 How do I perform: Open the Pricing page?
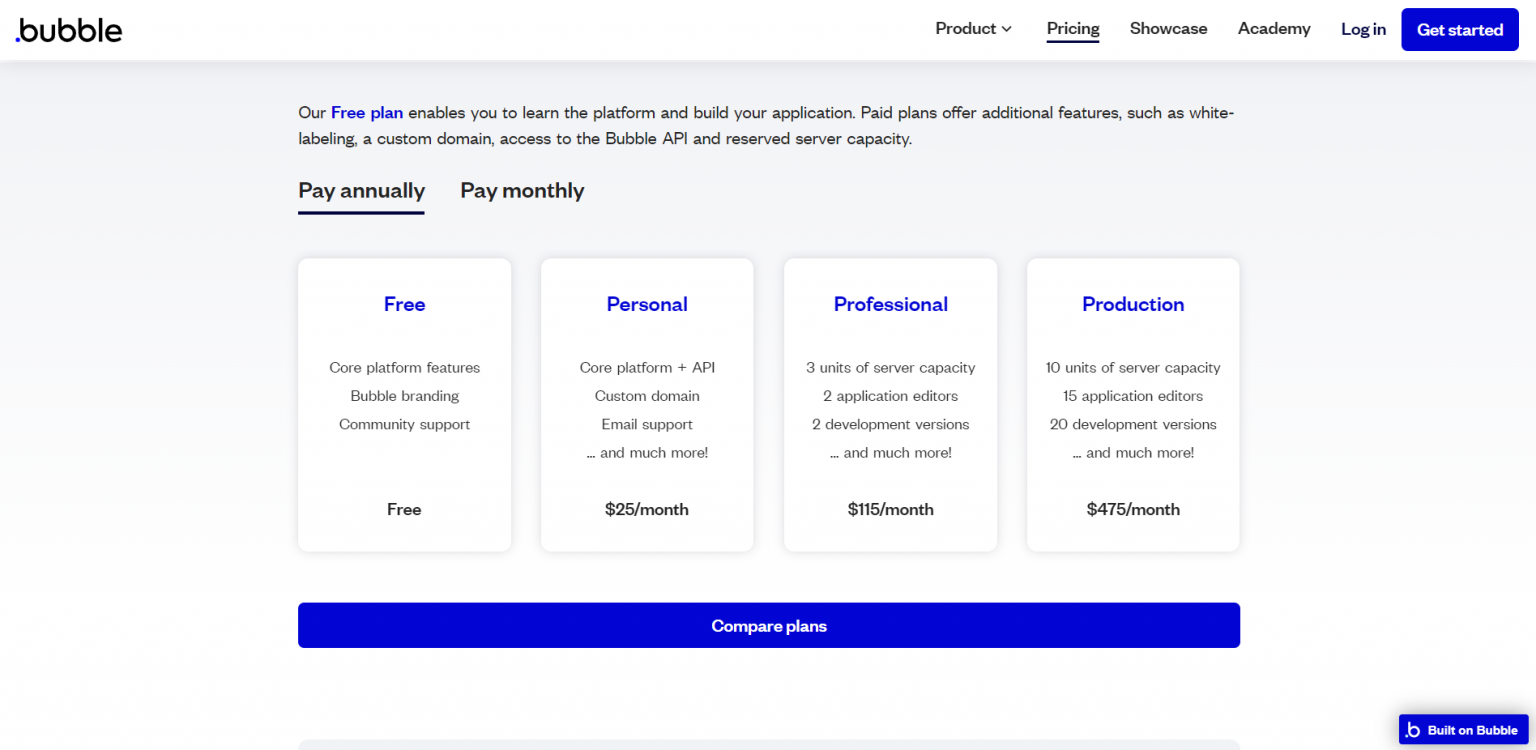(1073, 29)
